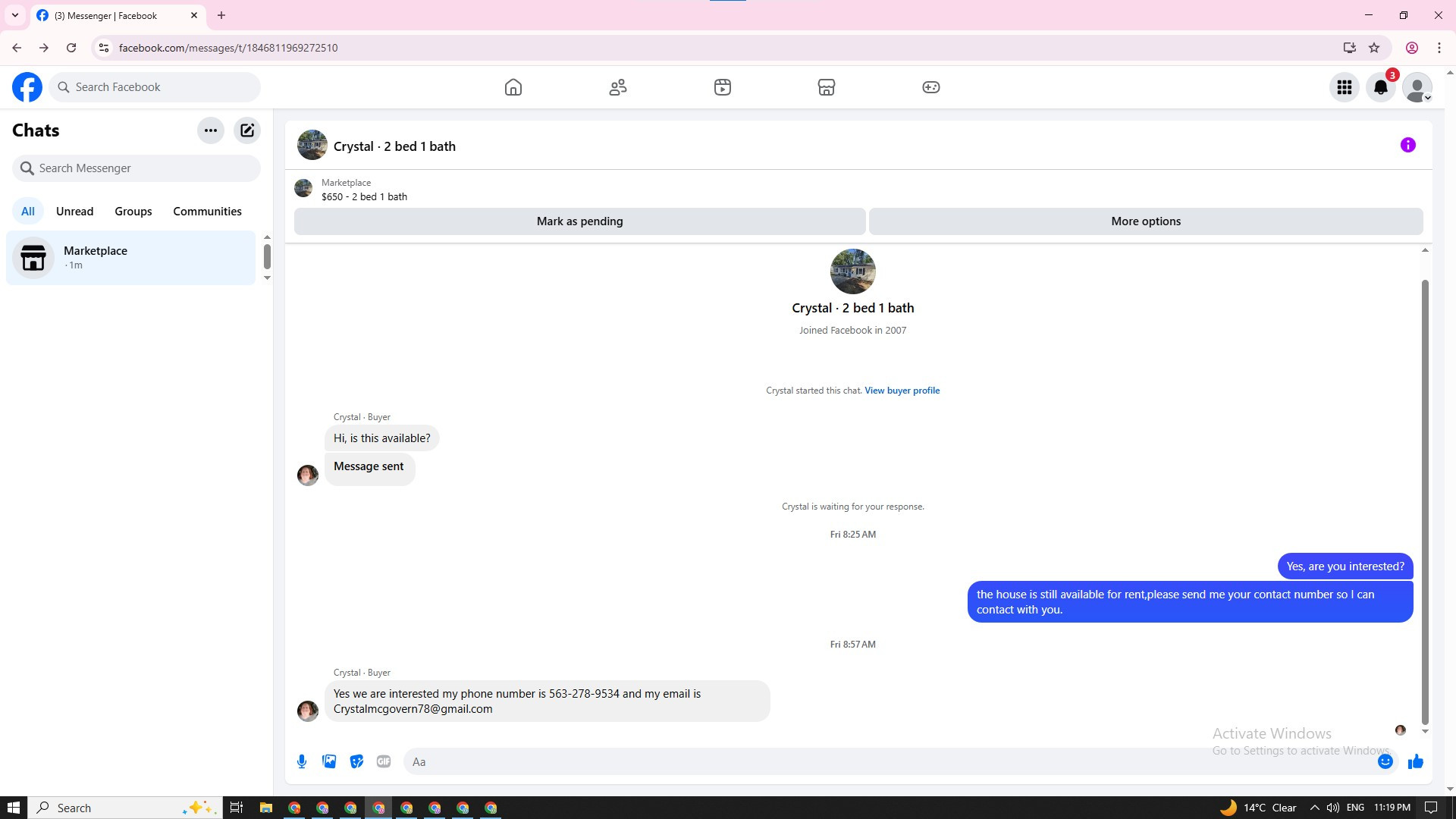Open the View buyer profile link
1456x819 pixels.
(x=902, y=391)
